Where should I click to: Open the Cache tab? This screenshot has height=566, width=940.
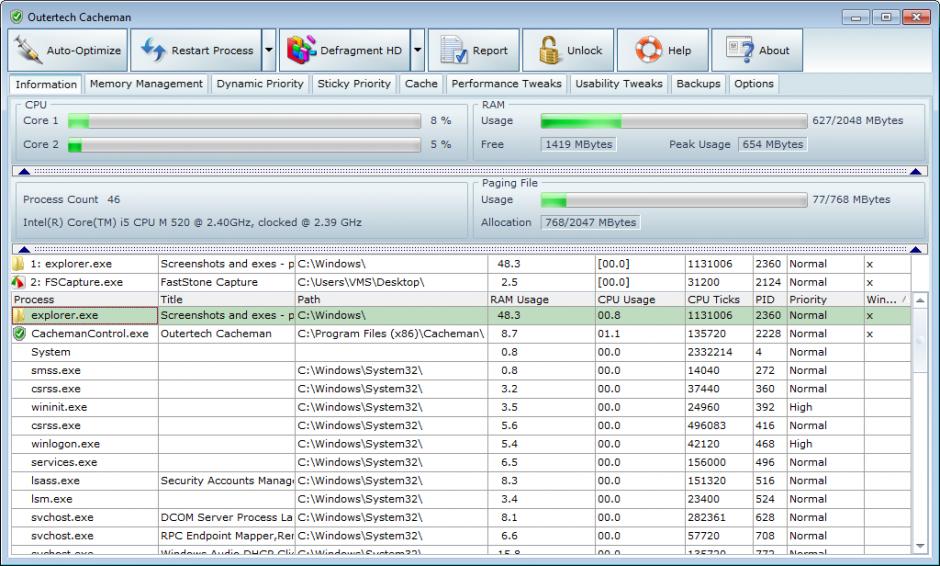(x=421, y=84)
